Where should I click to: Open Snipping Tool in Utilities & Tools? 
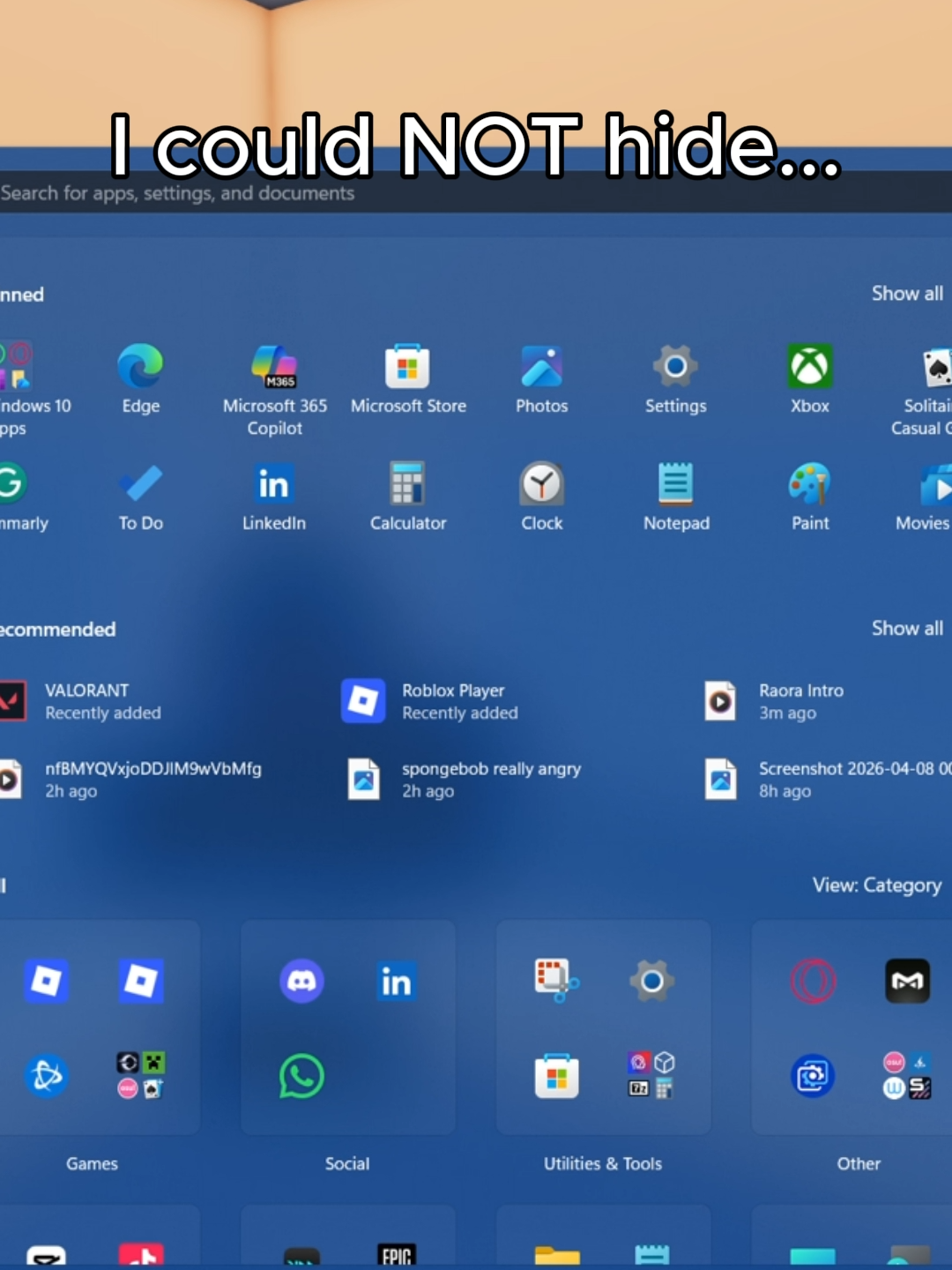557,981
